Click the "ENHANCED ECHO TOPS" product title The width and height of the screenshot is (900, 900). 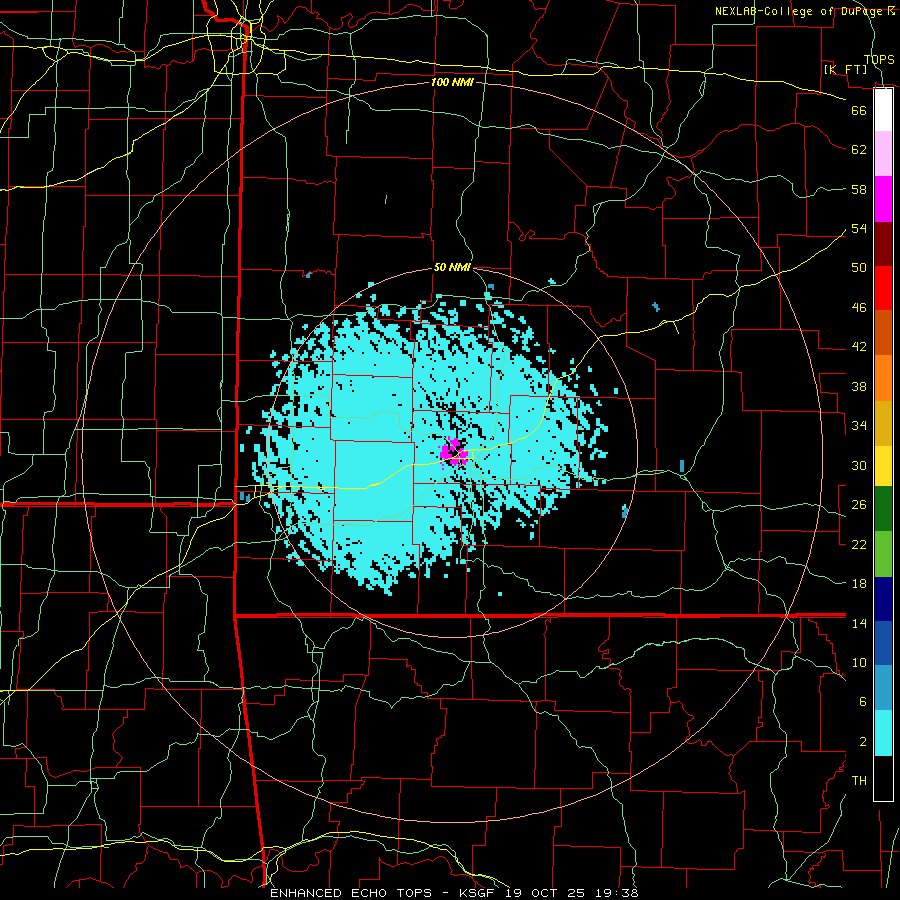coord(351,893)
